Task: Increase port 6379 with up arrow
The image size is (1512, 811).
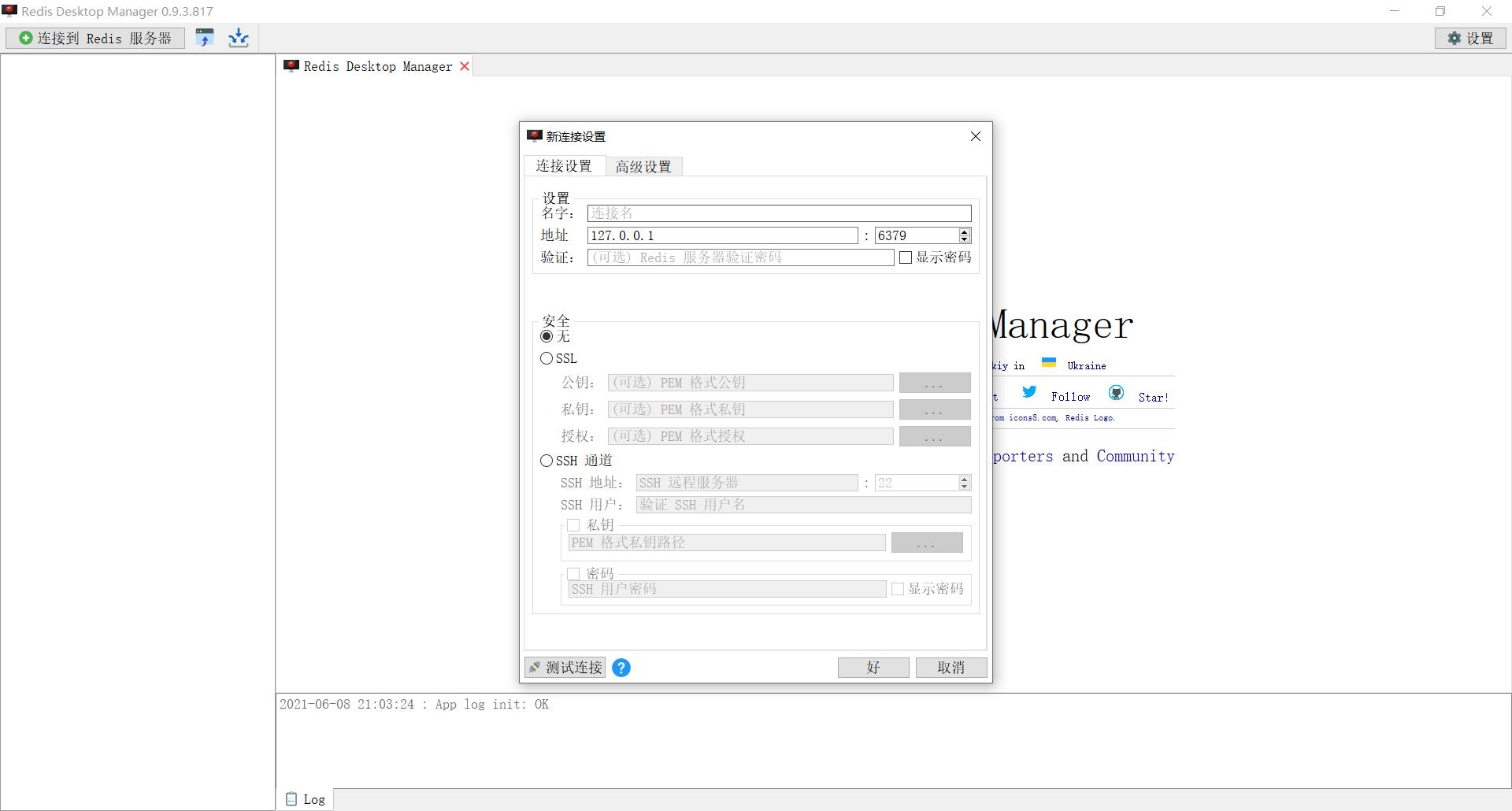Action: click(965, 231)
